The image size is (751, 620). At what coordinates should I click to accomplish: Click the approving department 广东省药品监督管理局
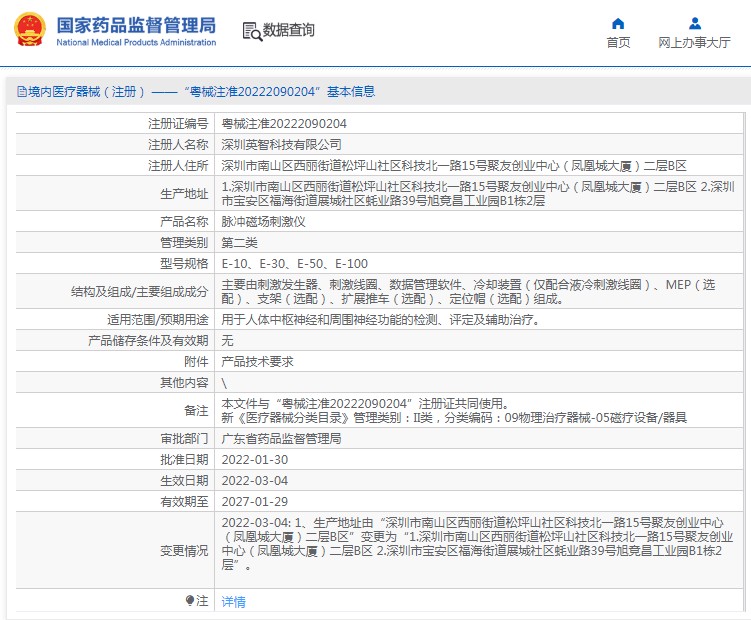click(x=281, y=438)
